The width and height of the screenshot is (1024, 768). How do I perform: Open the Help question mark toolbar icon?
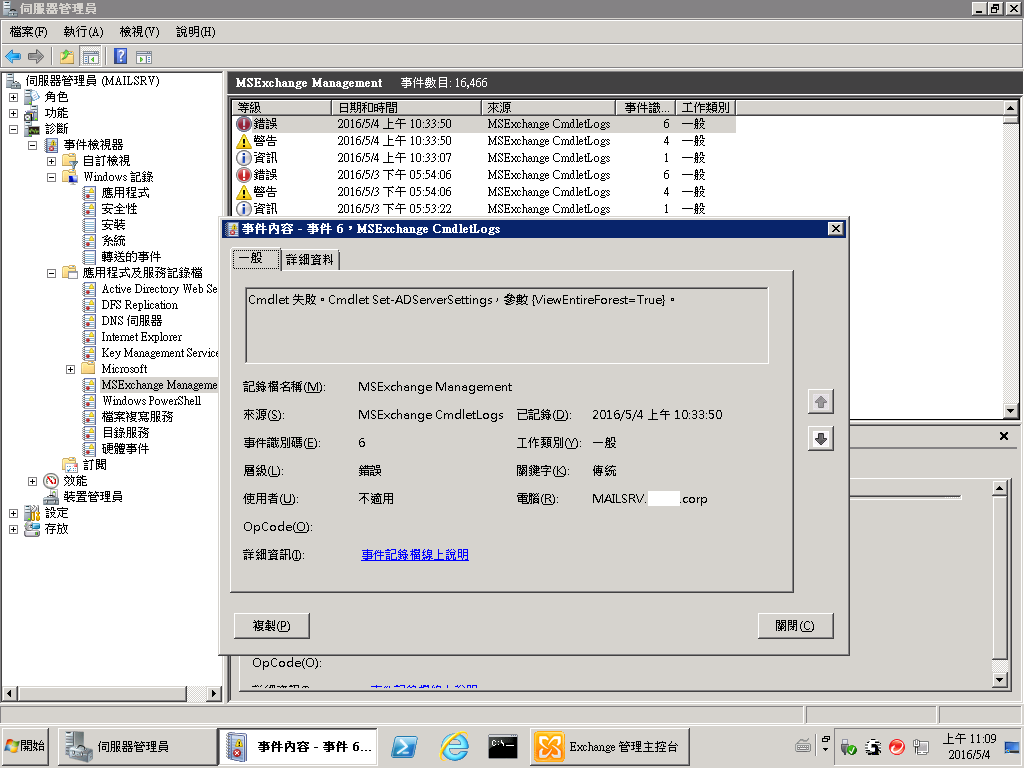[x=121, y=57]
